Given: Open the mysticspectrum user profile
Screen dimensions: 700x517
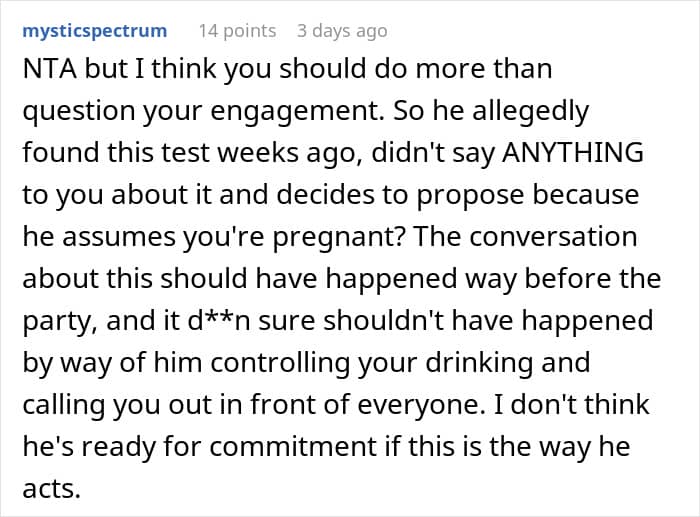Looking at the screenshot, I should [x=94, y=31].
